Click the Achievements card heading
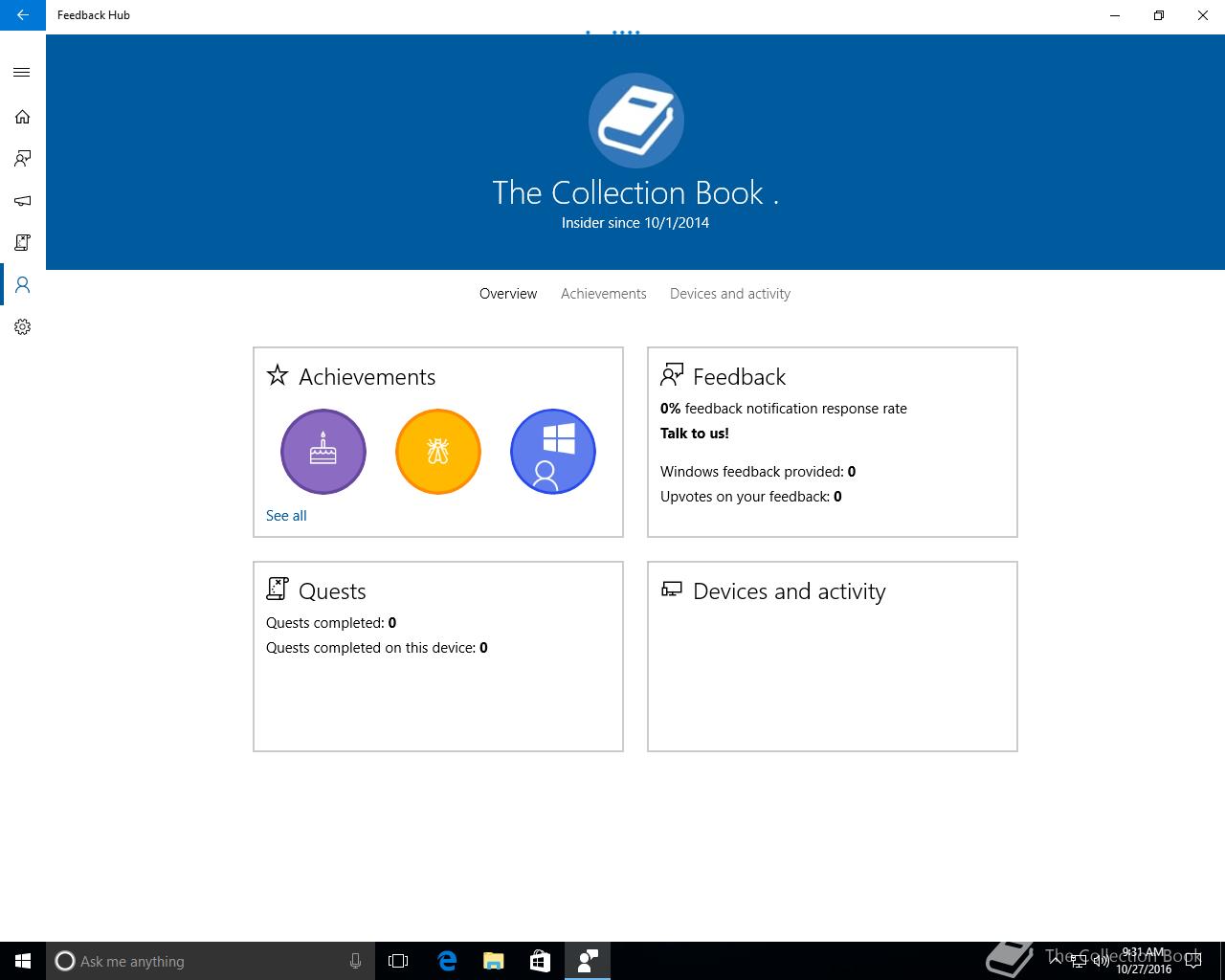 coord(367,377)
